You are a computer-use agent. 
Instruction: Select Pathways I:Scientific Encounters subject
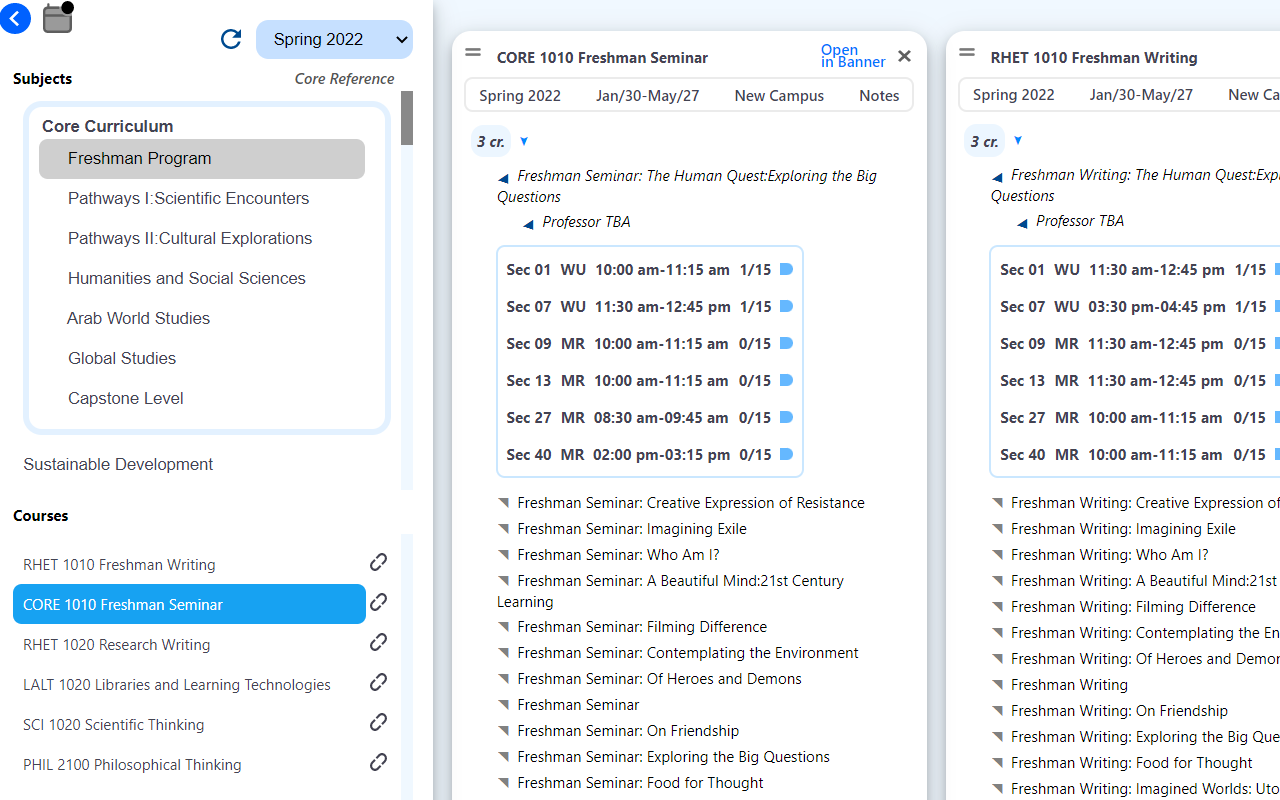point(202,198)
